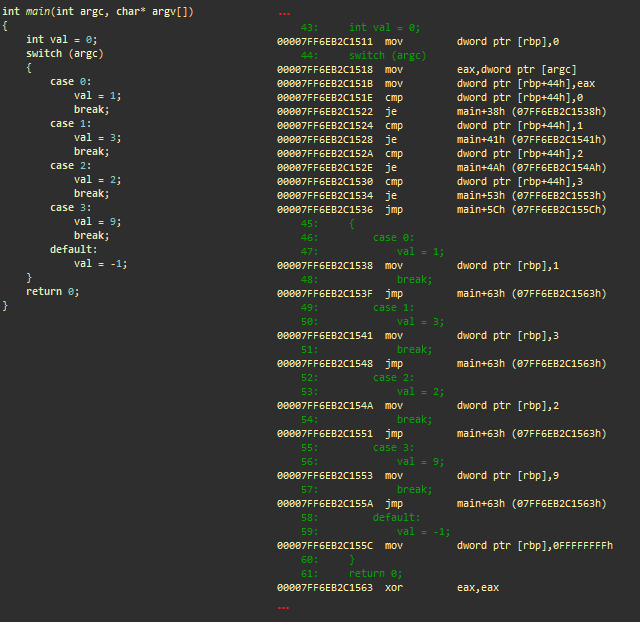Click operand "dword ptr [rbp+44h],0" of cmp
Screen dimensions: 640x622
tap(520, 98)
